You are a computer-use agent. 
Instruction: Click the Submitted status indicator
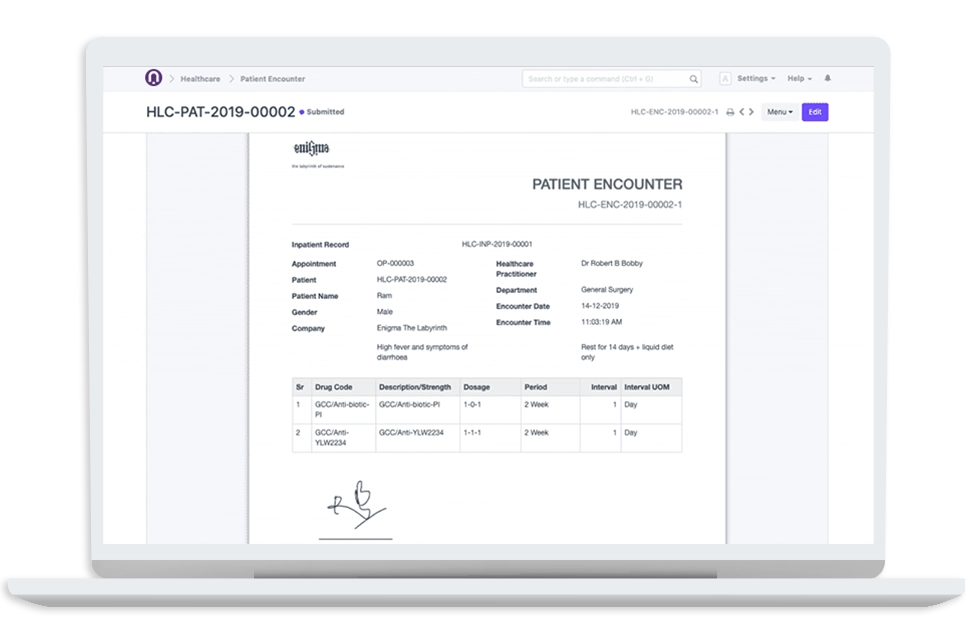tap(324, 112)
